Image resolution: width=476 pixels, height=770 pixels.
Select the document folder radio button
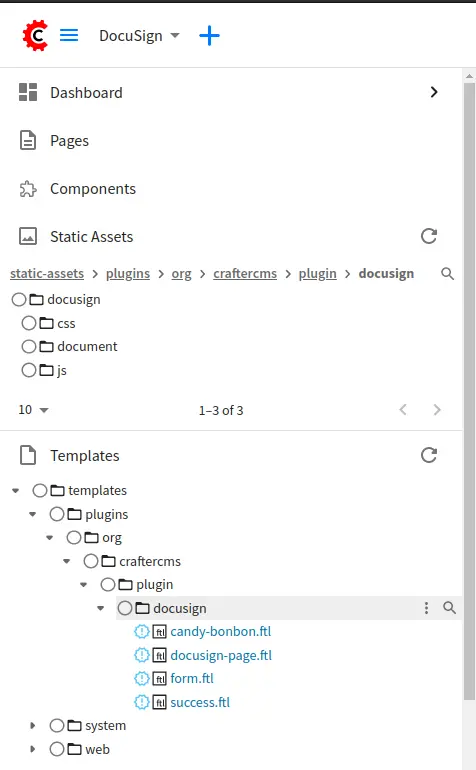tap(29, 347)
